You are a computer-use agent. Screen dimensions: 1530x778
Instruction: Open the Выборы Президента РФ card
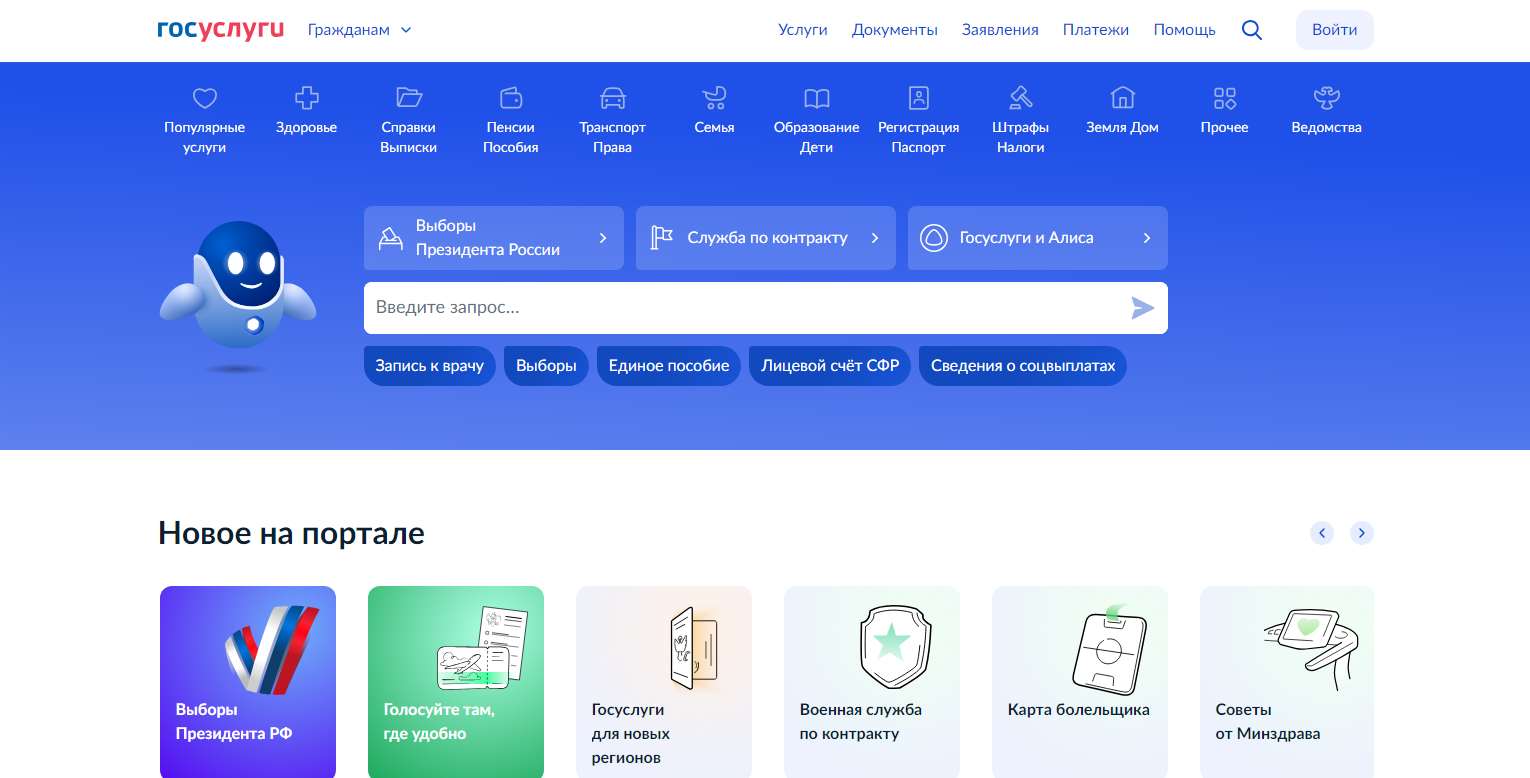[248, 682]
